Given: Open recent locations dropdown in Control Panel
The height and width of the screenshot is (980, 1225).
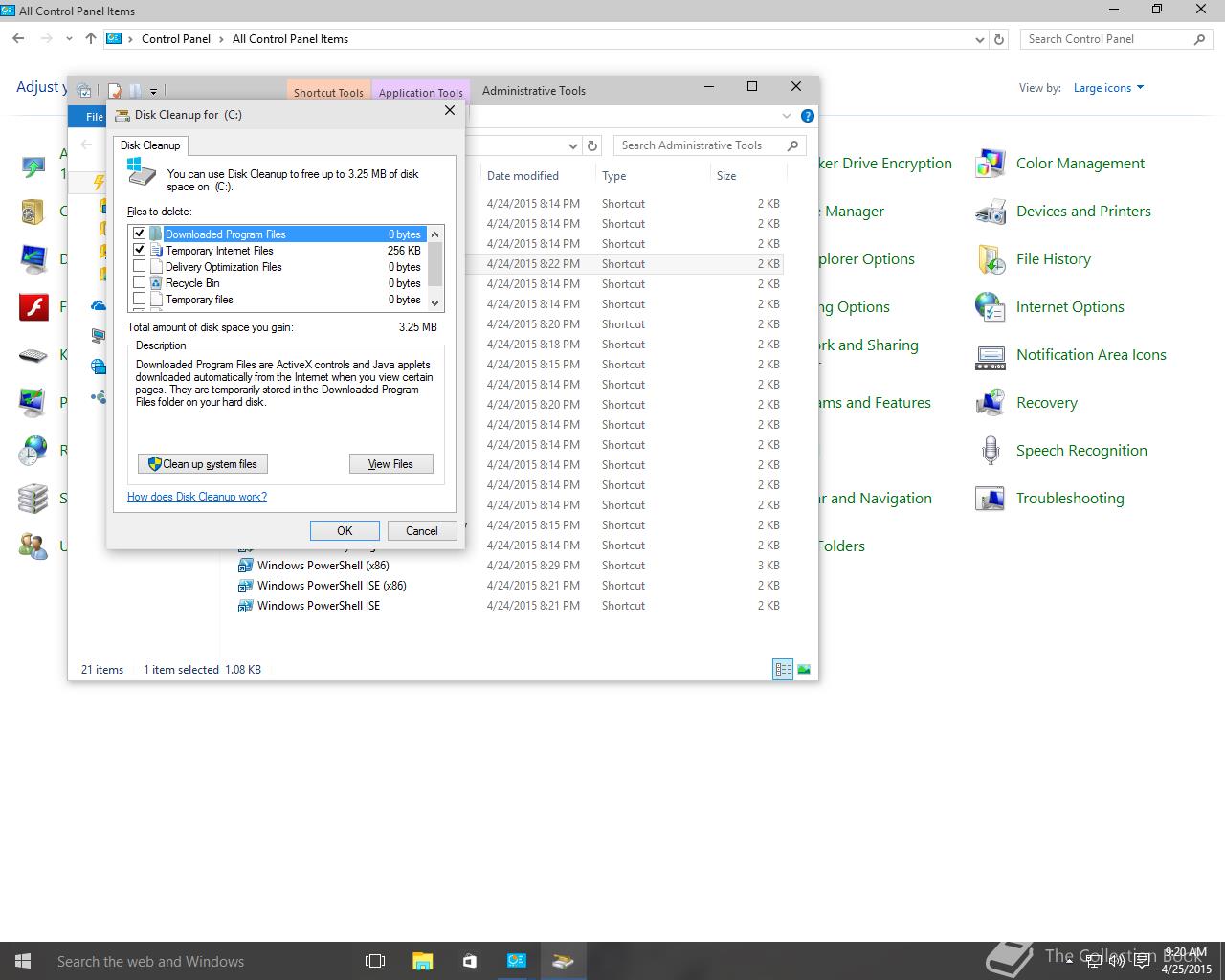Looking at the screenshot, I should pos(69,39).
